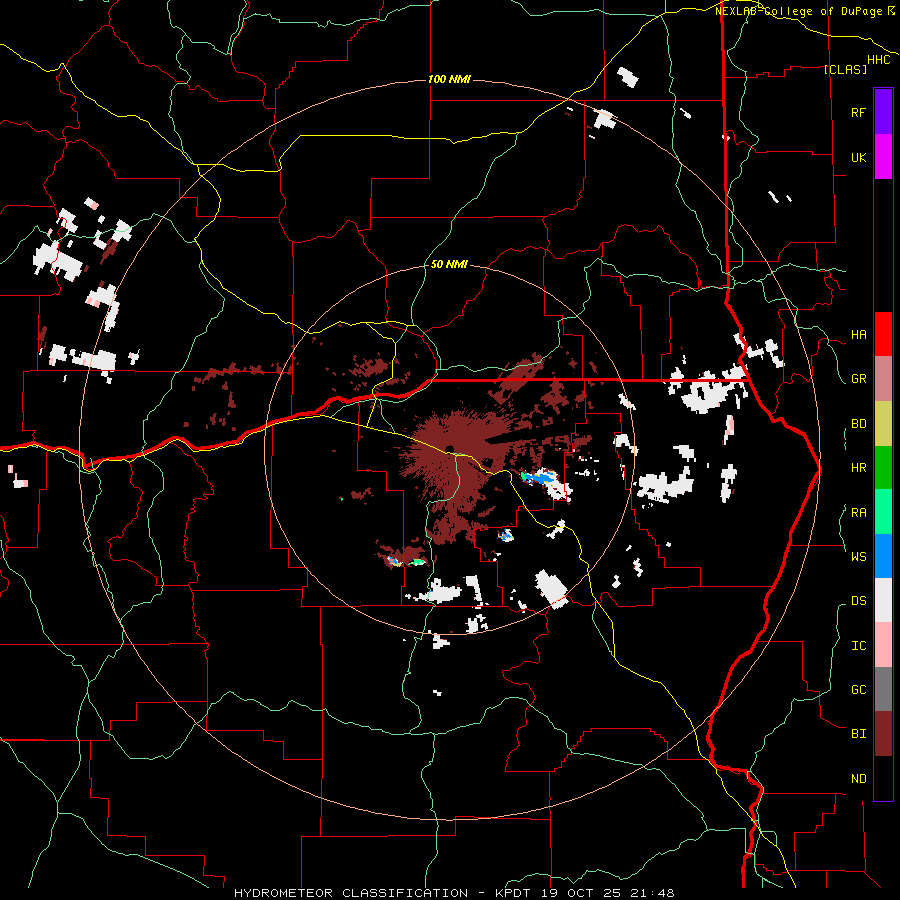
Task: Click the 19 OCT 25 date text
Action: 581,893
